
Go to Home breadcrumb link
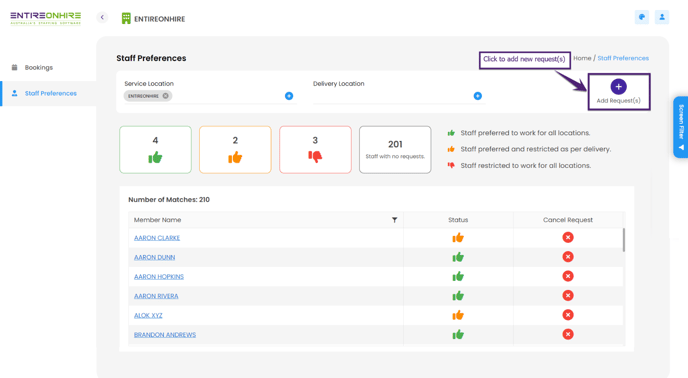coord(582,58)
